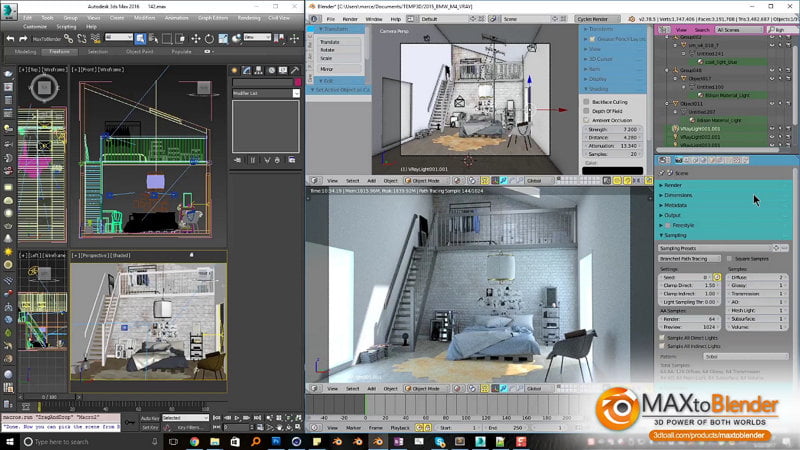The image size is (800, 450).
Task: Open Chrome from the Windows taskbar
Action: click(x=194, y=442)
